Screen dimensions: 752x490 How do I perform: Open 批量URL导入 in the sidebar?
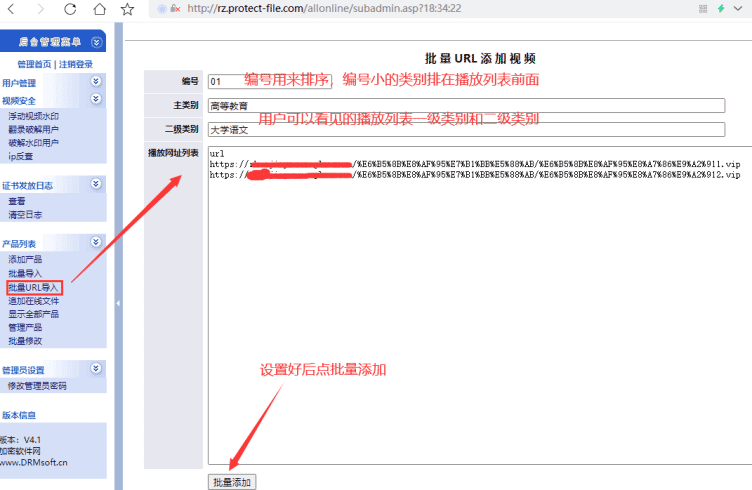tap(33, 287)
